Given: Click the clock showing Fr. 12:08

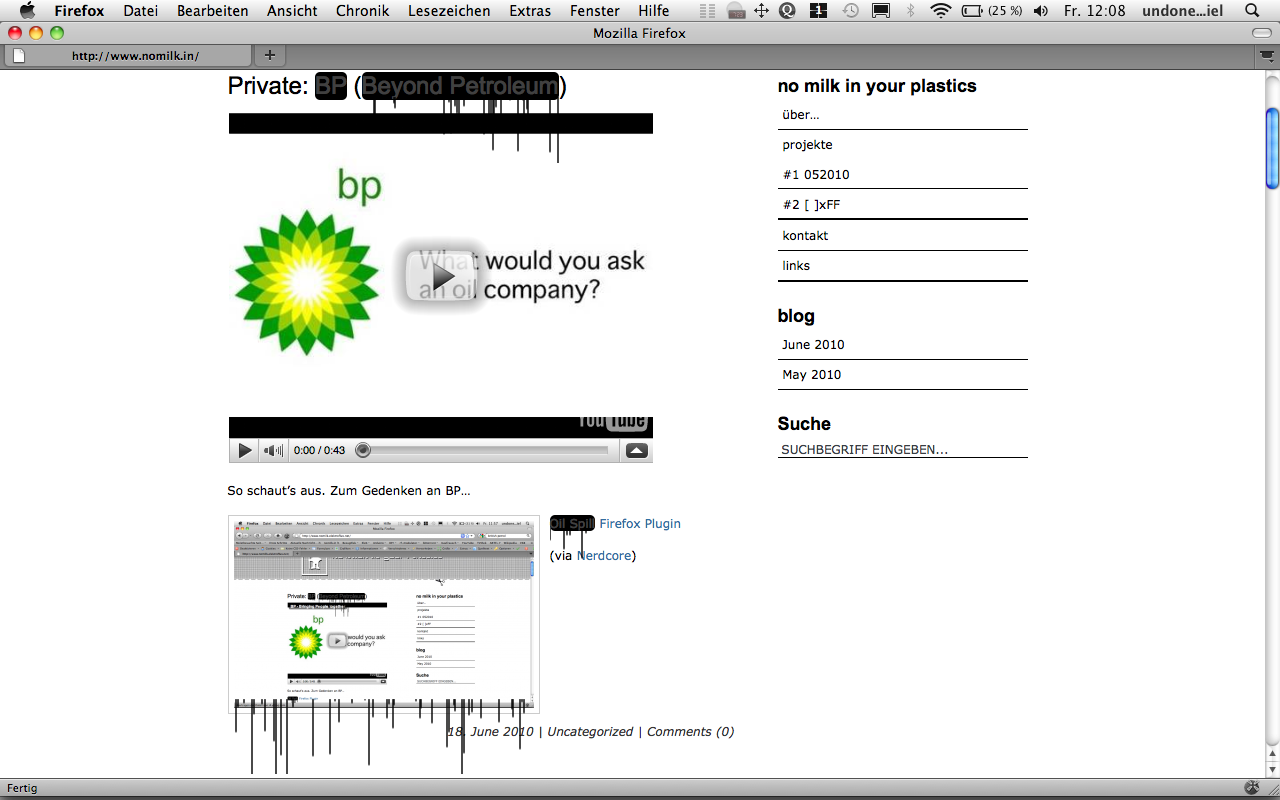Looking at the screenshot, I should (1094, 11).
